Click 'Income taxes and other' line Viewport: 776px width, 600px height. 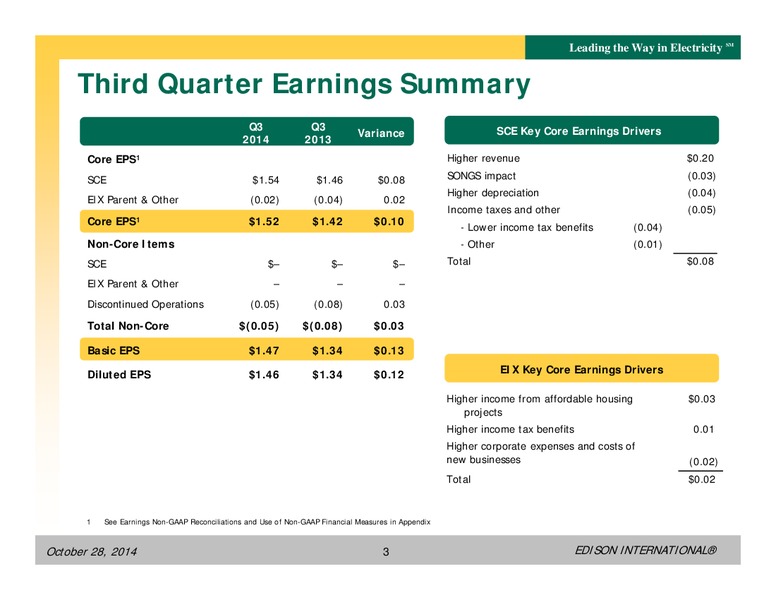click(x=503, y=210)
